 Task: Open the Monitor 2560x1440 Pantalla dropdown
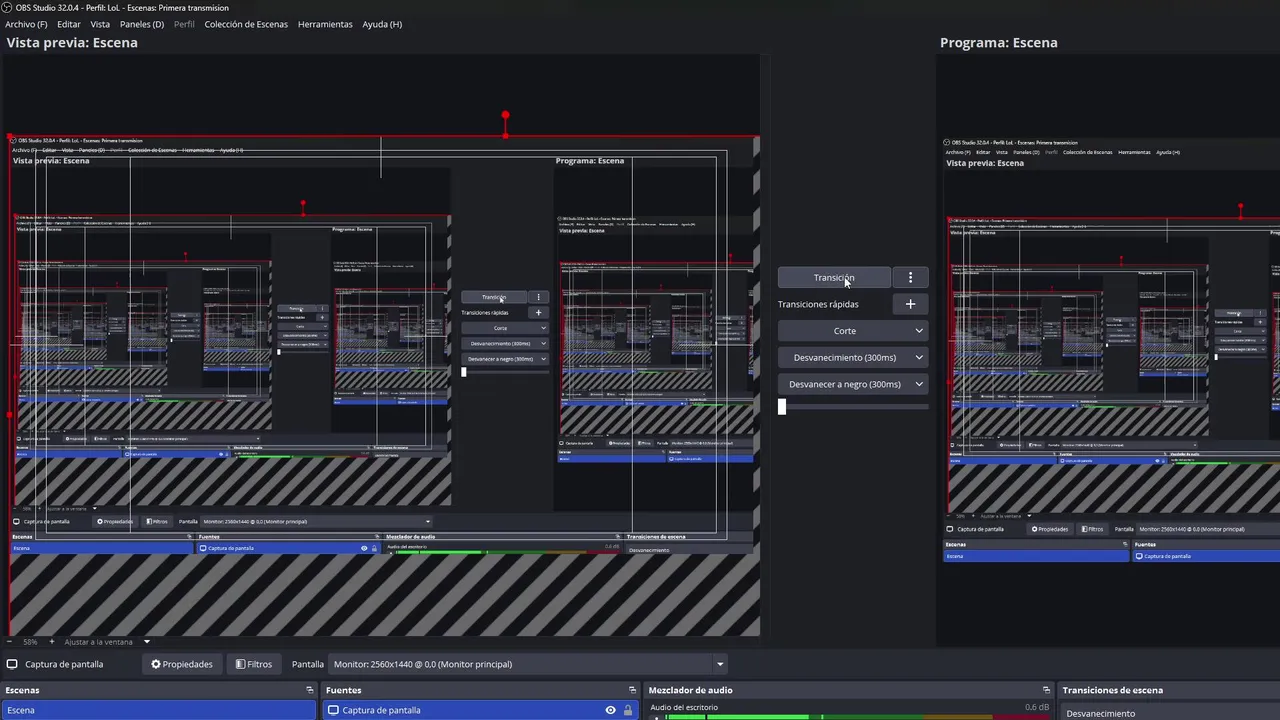pyautogui.click(x=528, y=664)
